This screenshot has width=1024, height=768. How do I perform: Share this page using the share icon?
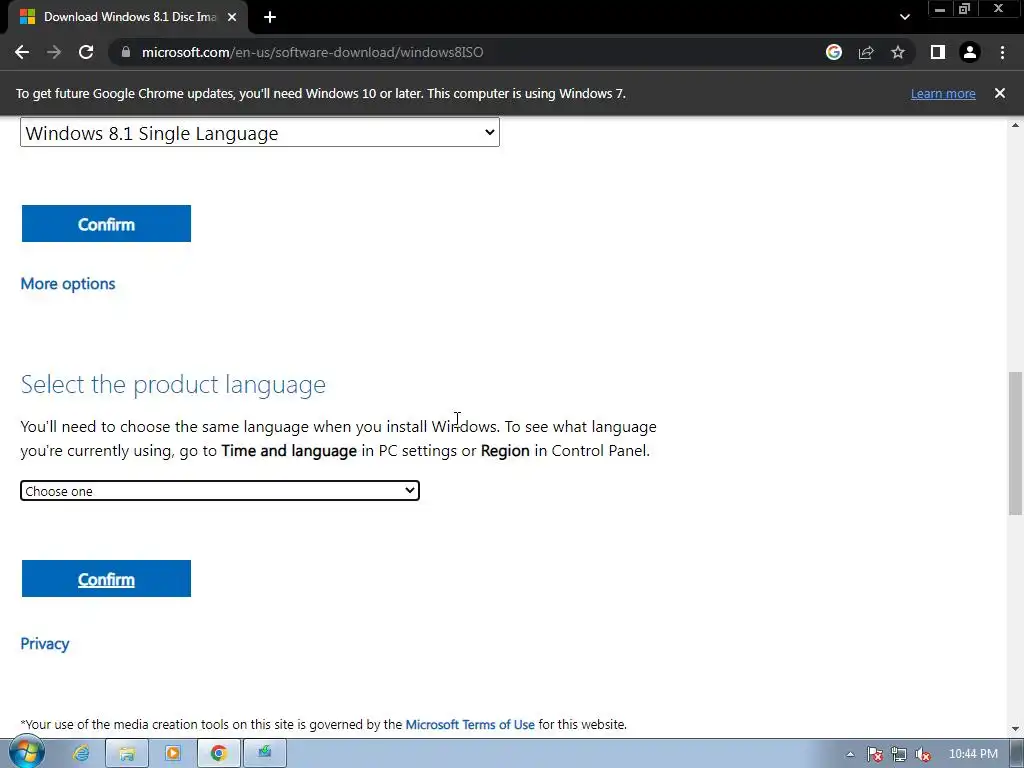866,52
